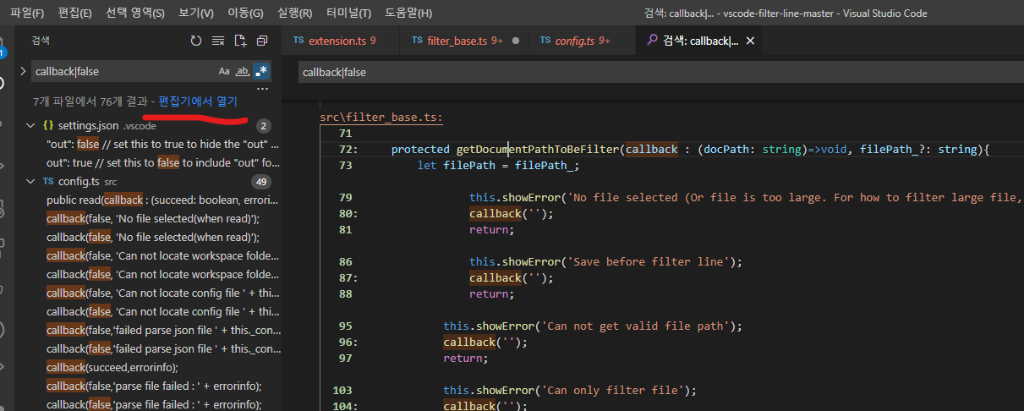Disable the regular expression search toggle
This screenshot has height=411, width=1024.
click(x=262, y=71)
